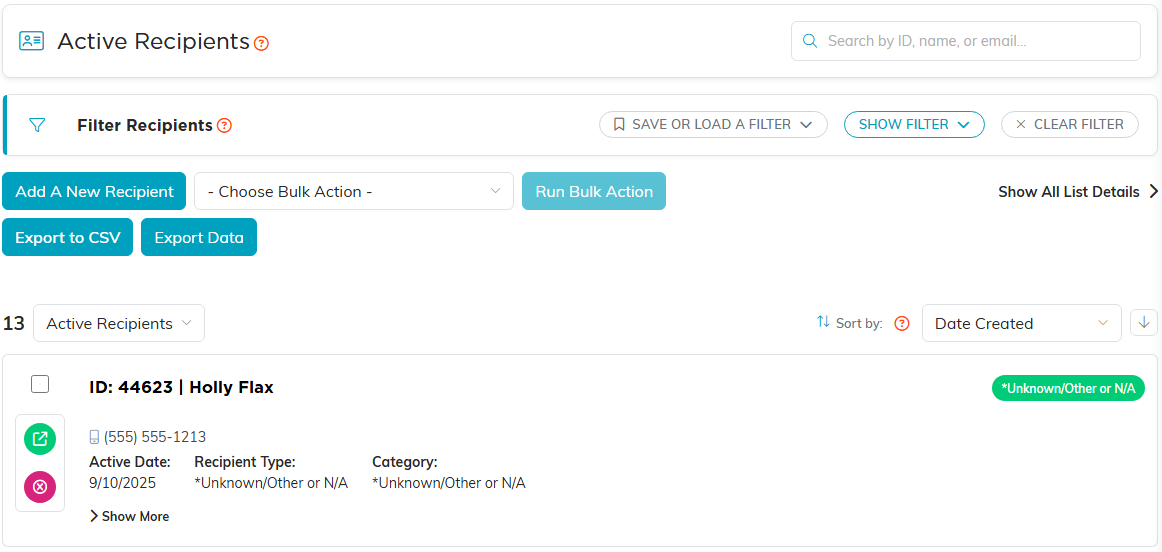Image resolution: width=1162 pixels, height=552 pixels.
Task: Click the Filter Recipients heading
Action: click(145, 125)
